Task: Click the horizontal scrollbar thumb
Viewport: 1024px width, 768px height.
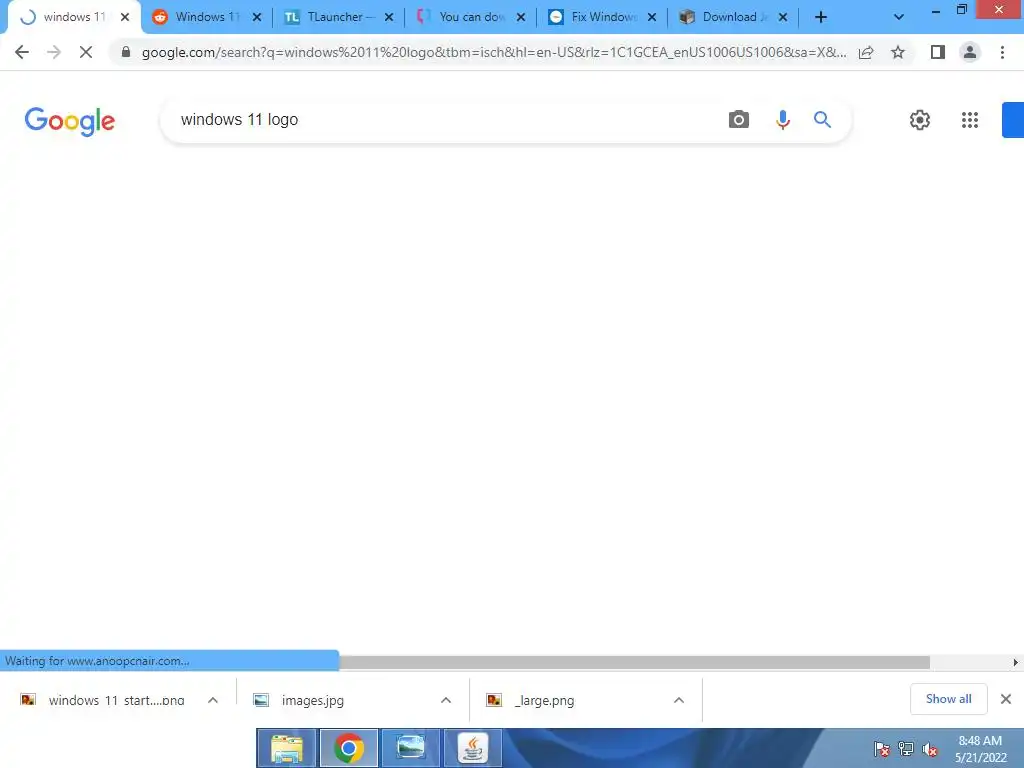Action: tap(634, 662)
